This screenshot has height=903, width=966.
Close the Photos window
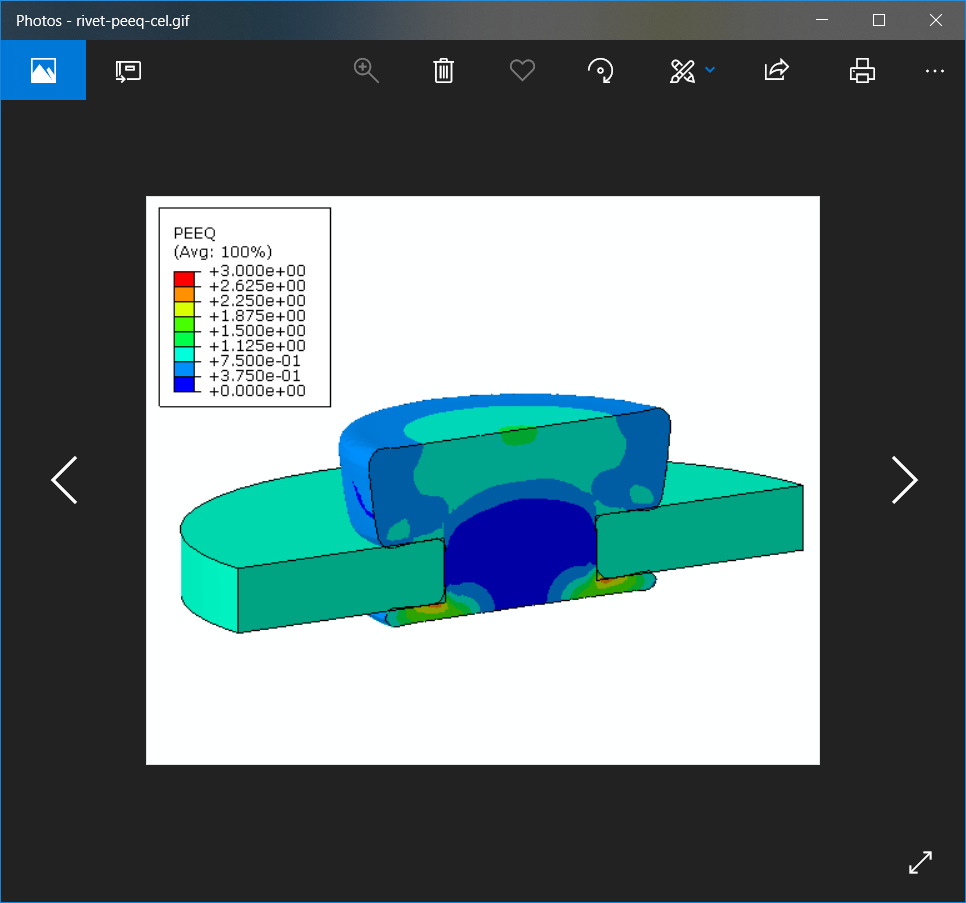[x=936, y=20]
